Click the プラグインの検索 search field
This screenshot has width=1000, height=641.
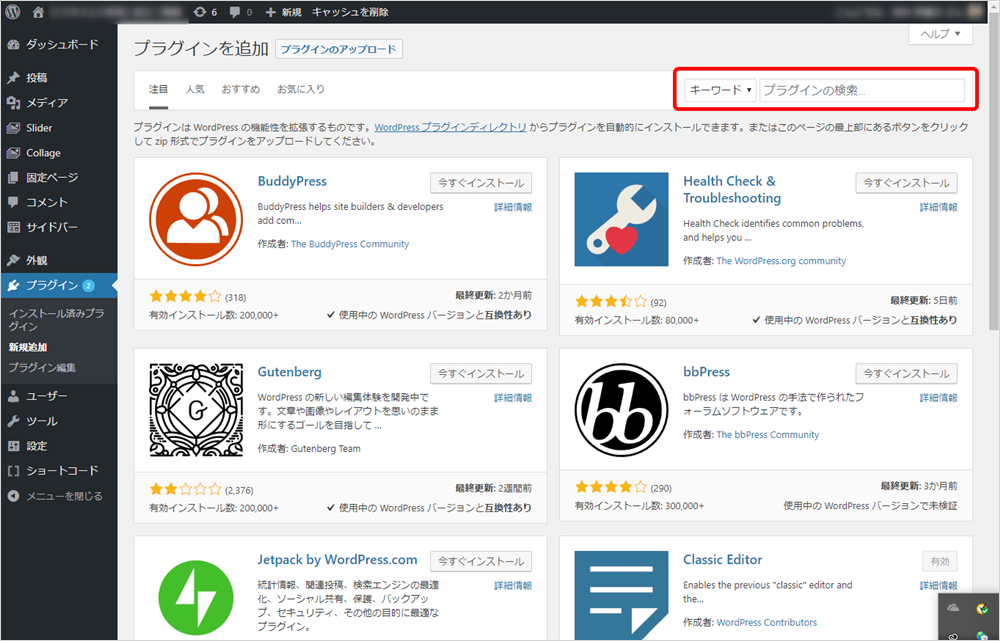(862, 91)
